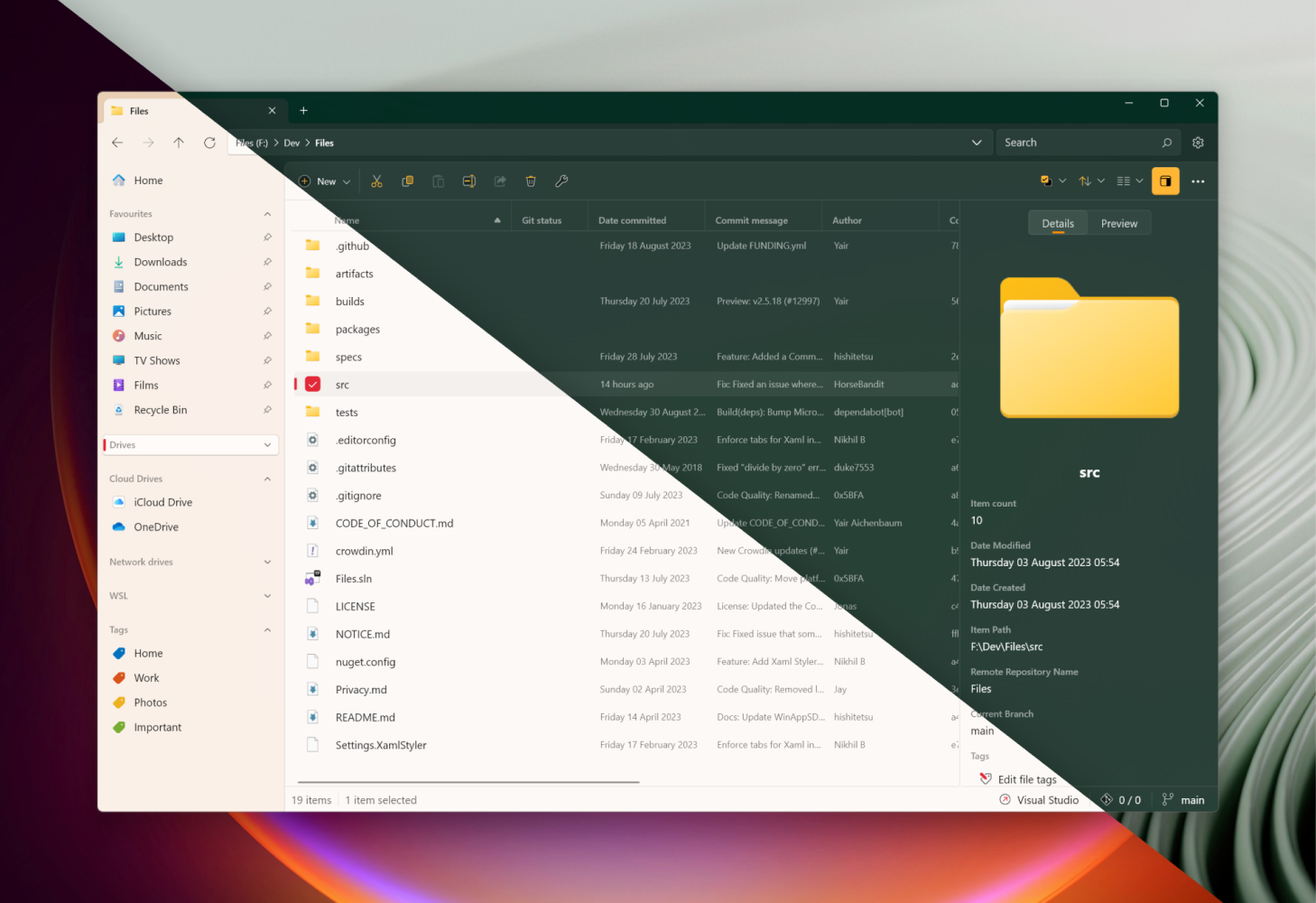Image resolution: width=1316 pixels, height=903 pixels.
Task: Switch to the Preview tab
Action: pos(1119,223)
